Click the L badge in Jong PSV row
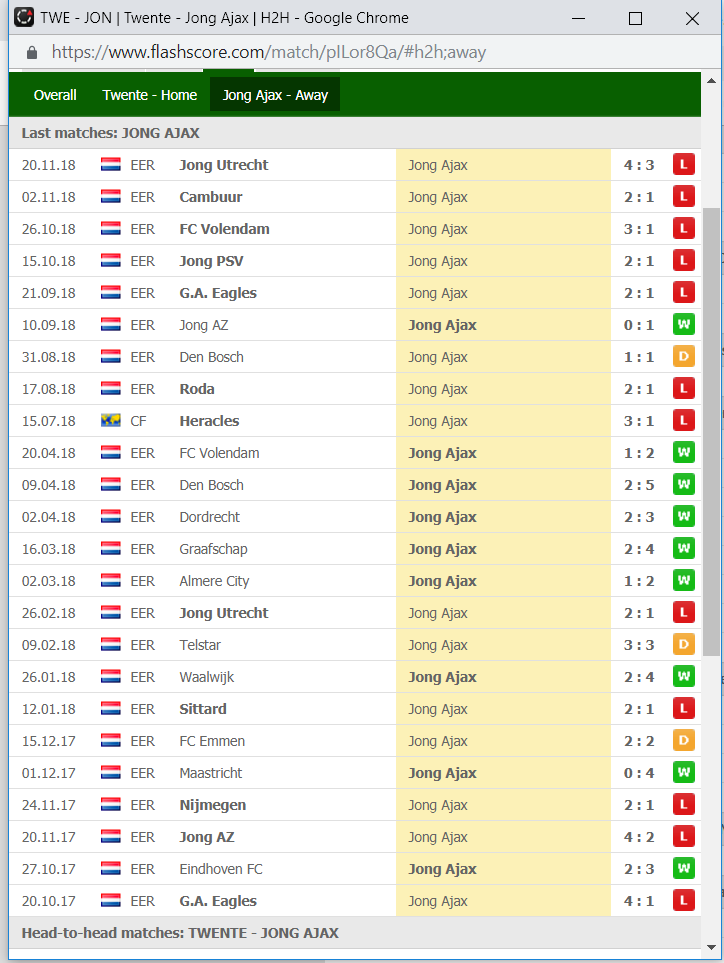This screenshot has width=724, height=963. point(683,260)
